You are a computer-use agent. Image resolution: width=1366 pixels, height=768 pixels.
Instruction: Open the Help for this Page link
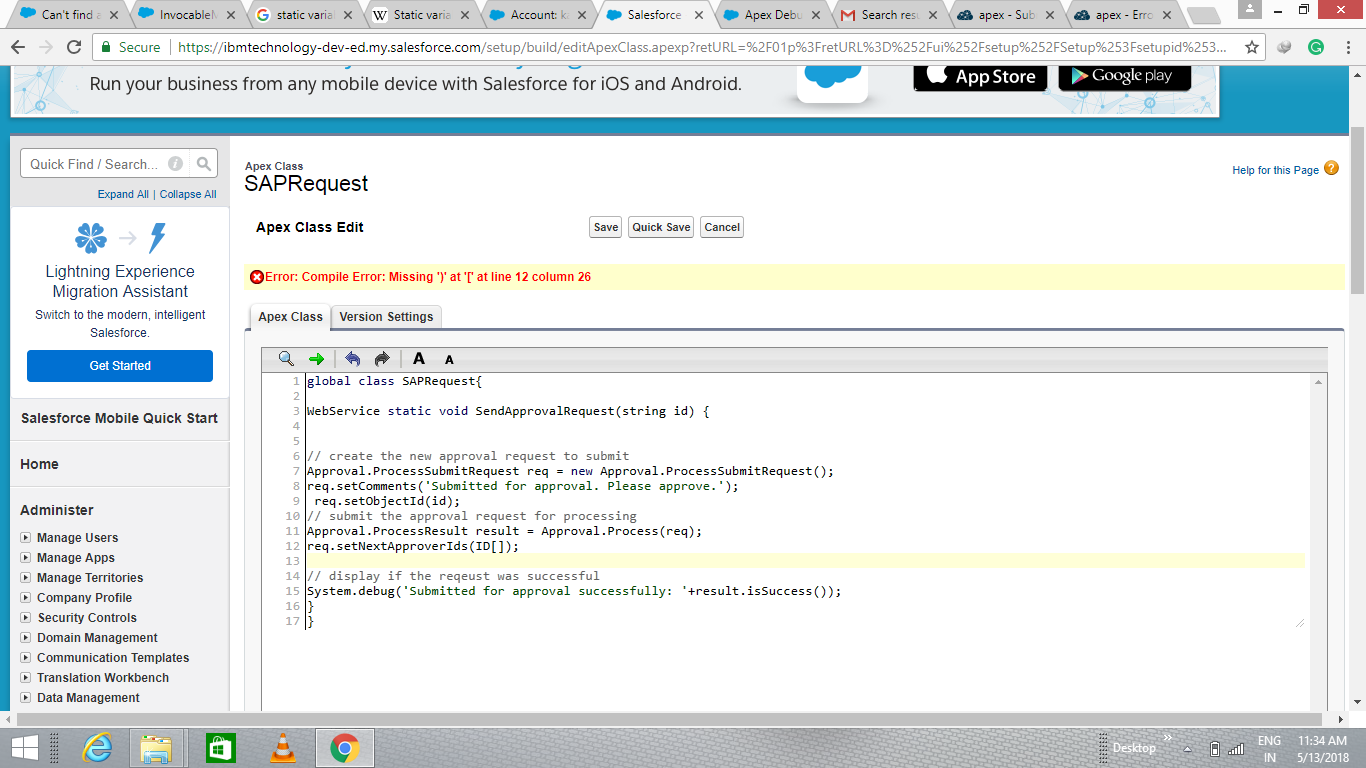(x=1275, y=170)
